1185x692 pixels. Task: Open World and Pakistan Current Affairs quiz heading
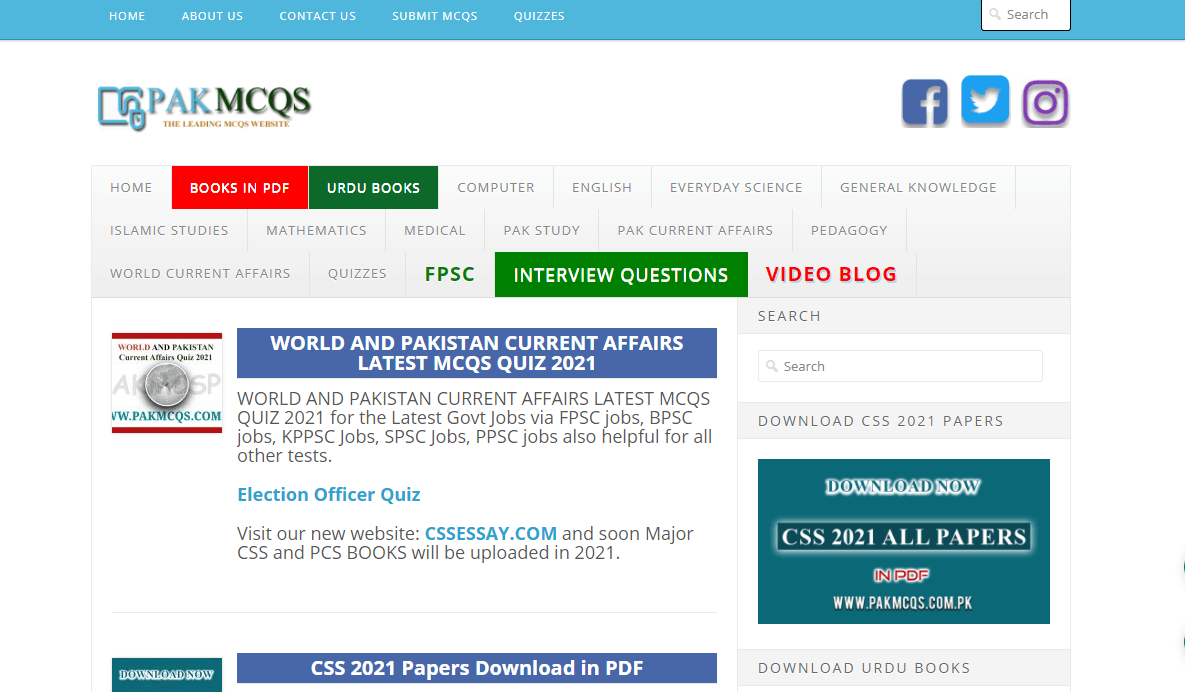click(x=477, y=353)
